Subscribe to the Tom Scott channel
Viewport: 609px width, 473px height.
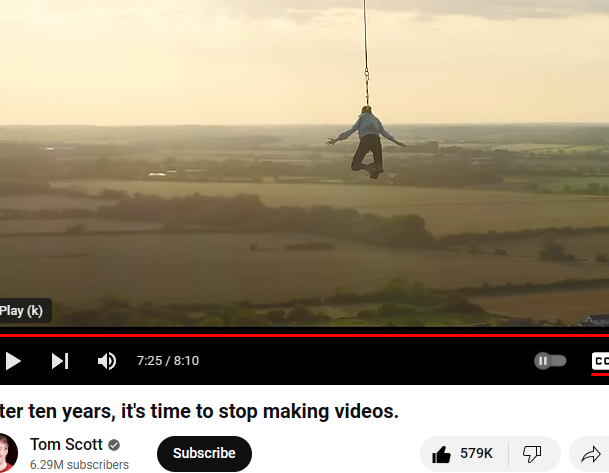coord(204,453)
